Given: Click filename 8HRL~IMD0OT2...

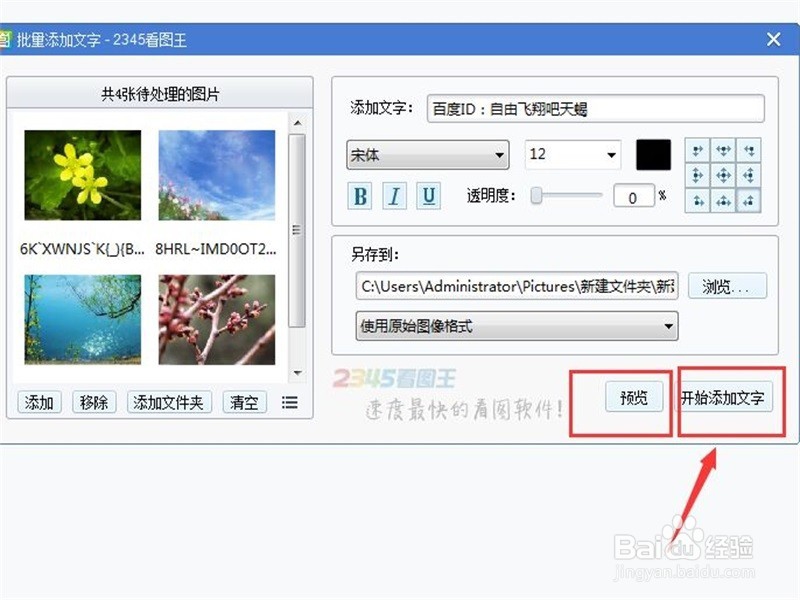Looking at the screenshot, I should click(216, 249).
